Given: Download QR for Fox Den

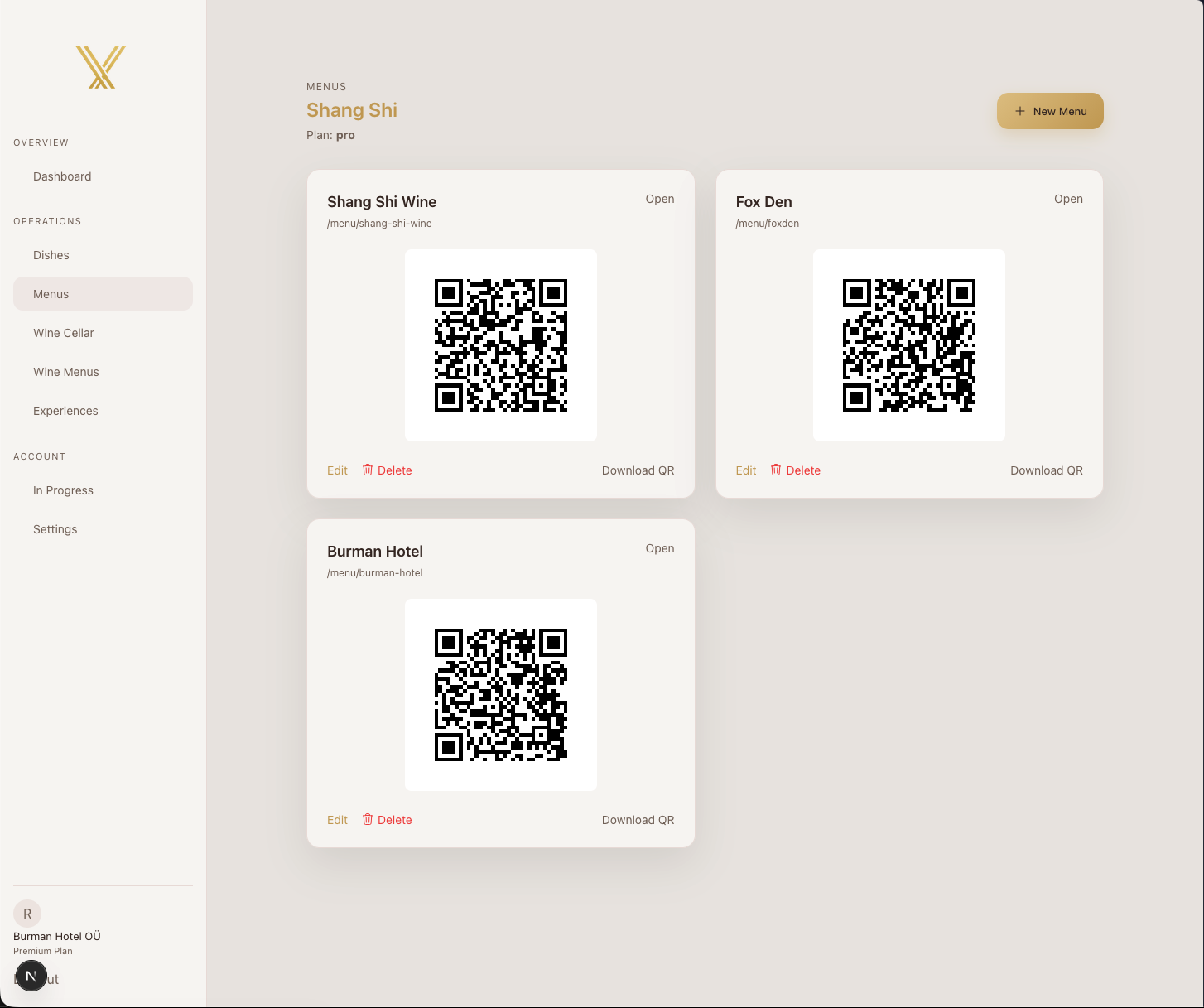Looking at the screenshot, I should coord(1047,470).
